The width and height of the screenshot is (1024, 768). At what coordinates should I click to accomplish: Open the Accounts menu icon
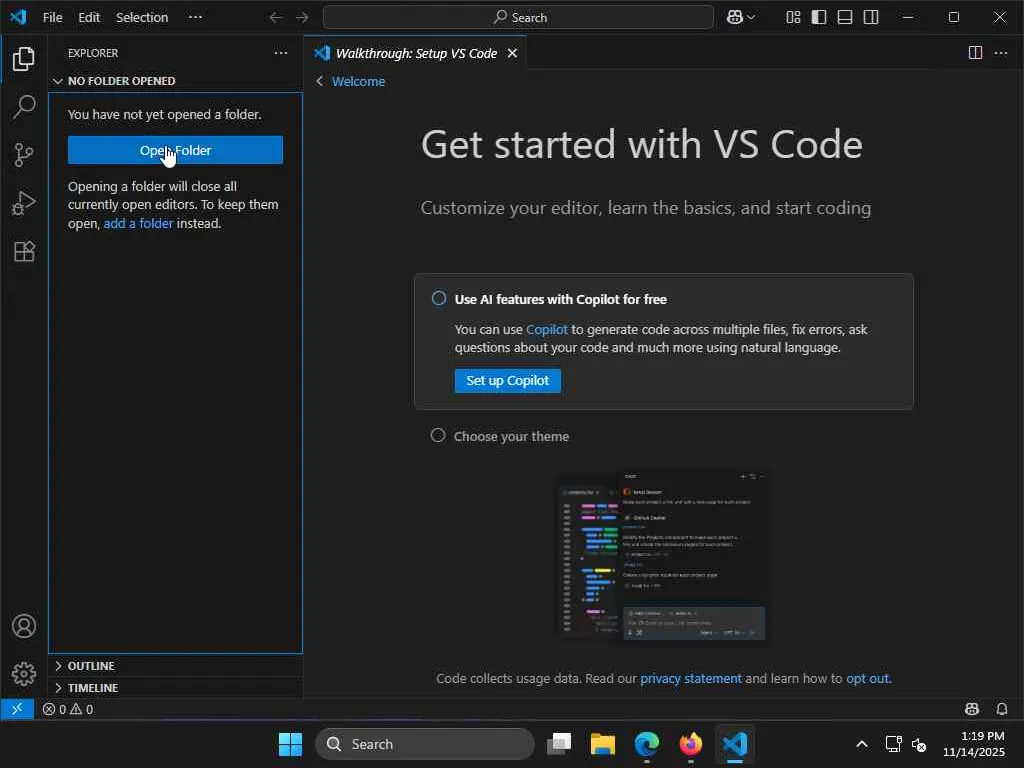coord(24,626)
